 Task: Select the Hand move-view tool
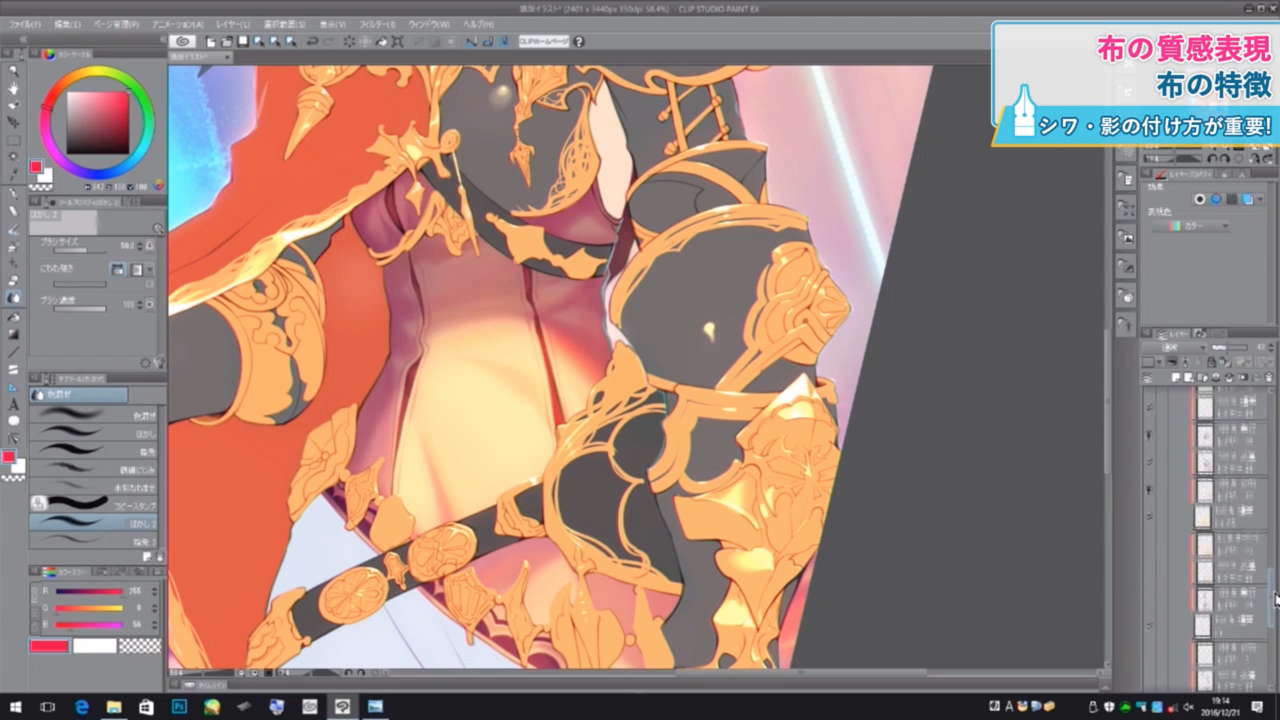[x=13, y=88]
